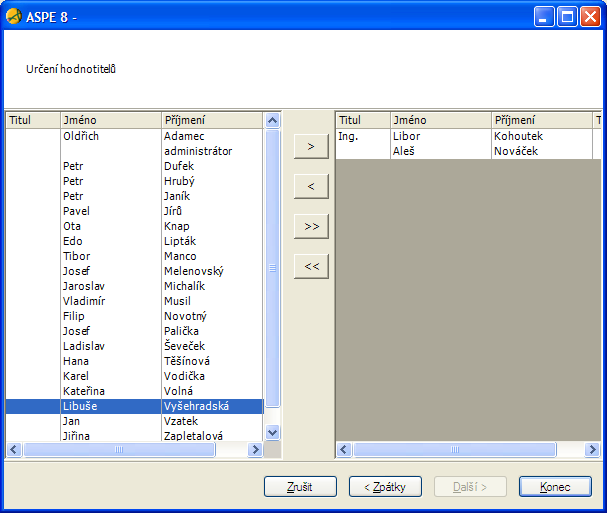Select the Jan Vzatek row
This screenshot has height=513, width=607.
[x=134, y=421]
